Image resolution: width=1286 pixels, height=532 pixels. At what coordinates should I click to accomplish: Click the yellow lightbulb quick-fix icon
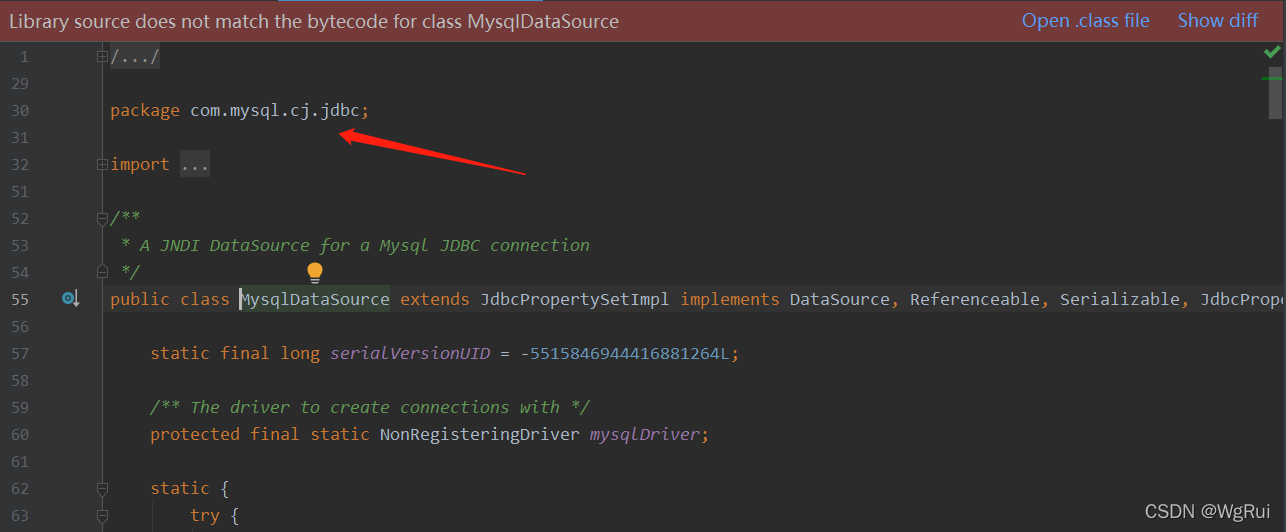point(315,272)
